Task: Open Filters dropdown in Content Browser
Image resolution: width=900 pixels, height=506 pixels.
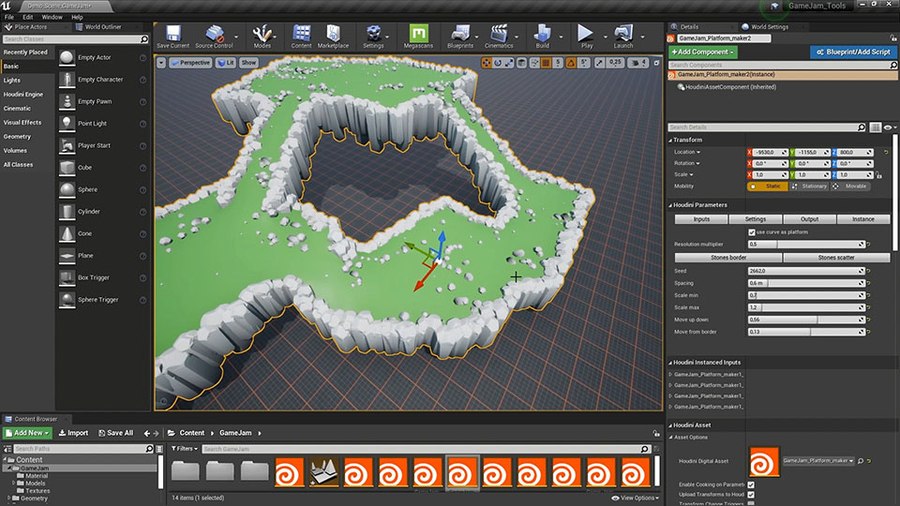Action: click(x=184, y=449)
